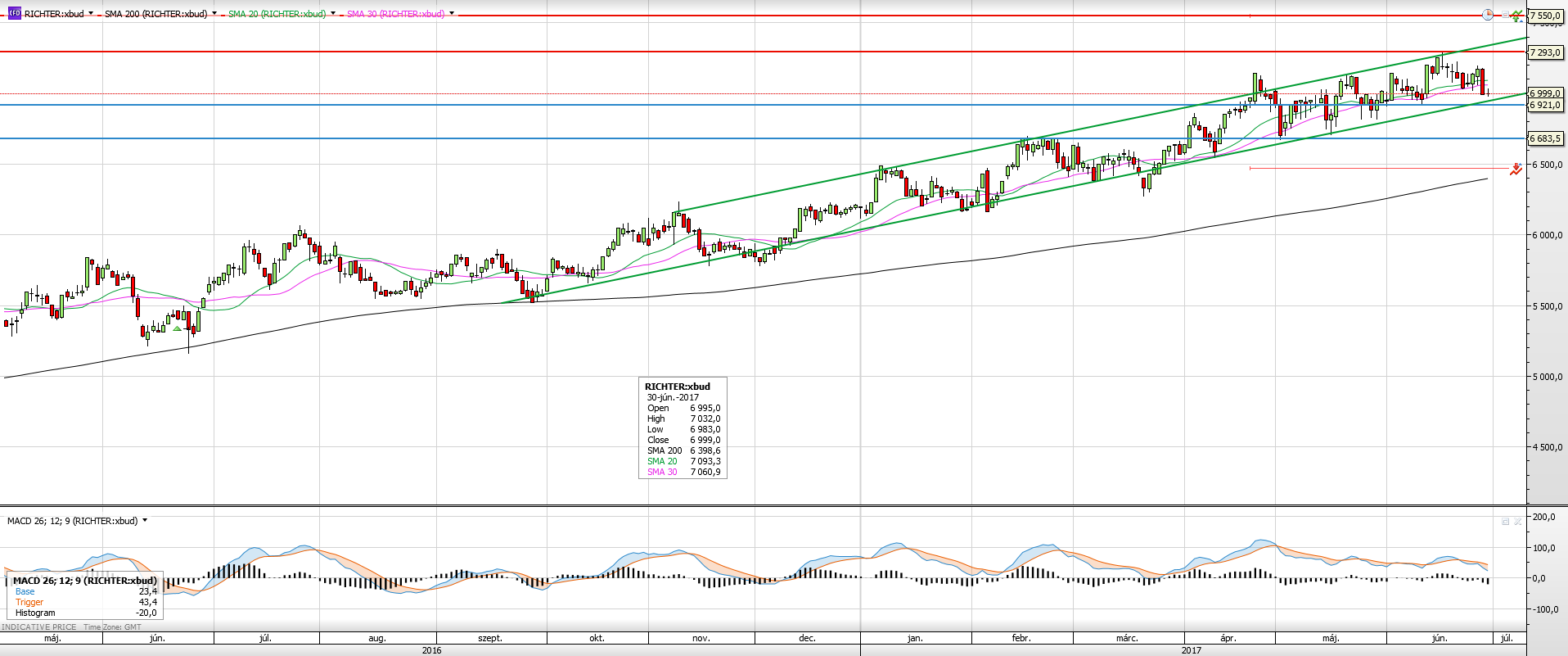Click the small minimize box near buy icon
Screen dimensions: 1568x656
[1504, 15]
